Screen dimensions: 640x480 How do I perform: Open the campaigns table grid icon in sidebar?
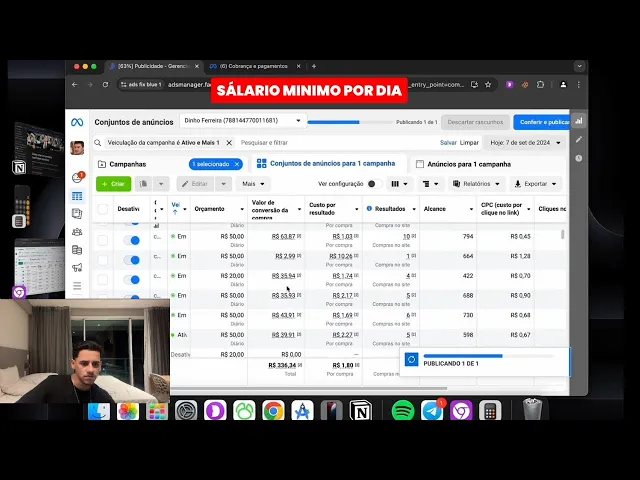[77, 196]
